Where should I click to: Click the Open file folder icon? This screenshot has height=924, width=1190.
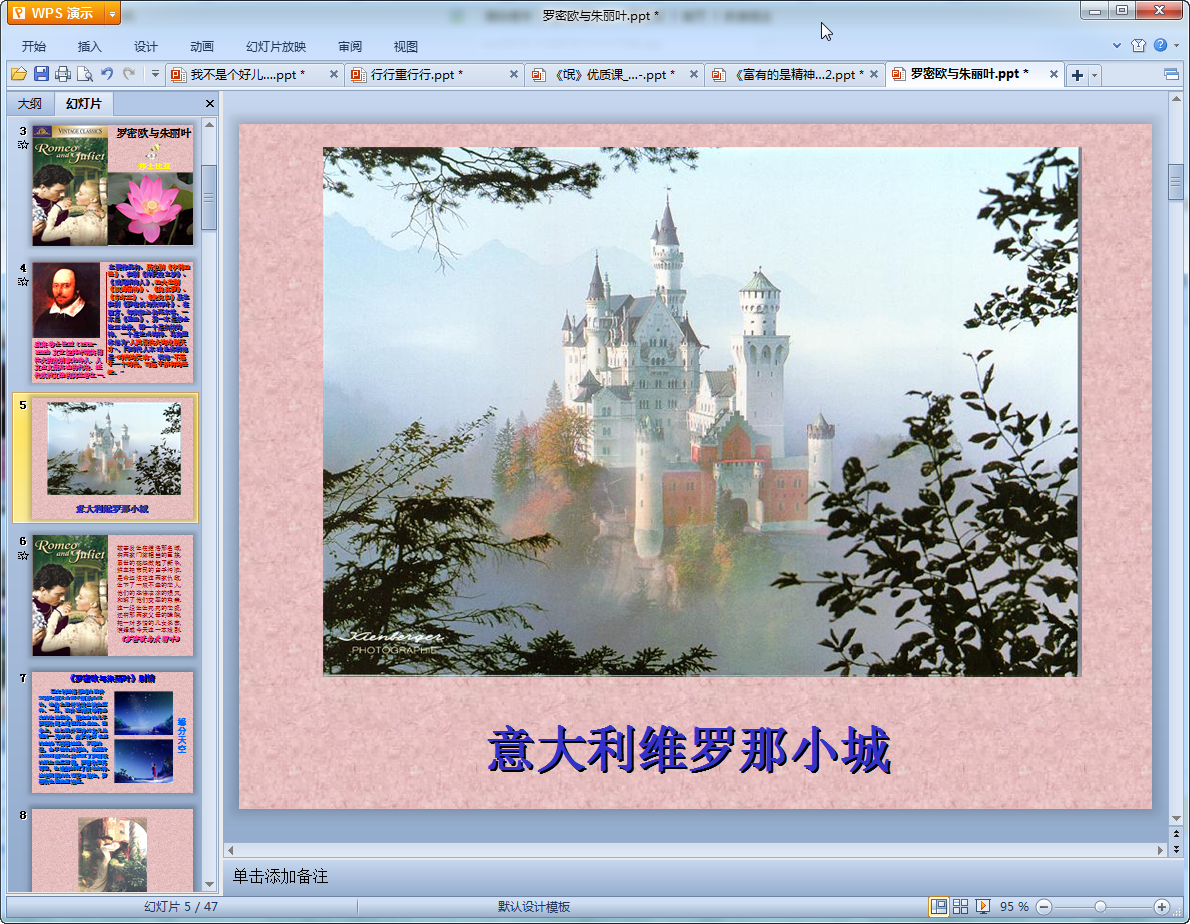[19, 74]
